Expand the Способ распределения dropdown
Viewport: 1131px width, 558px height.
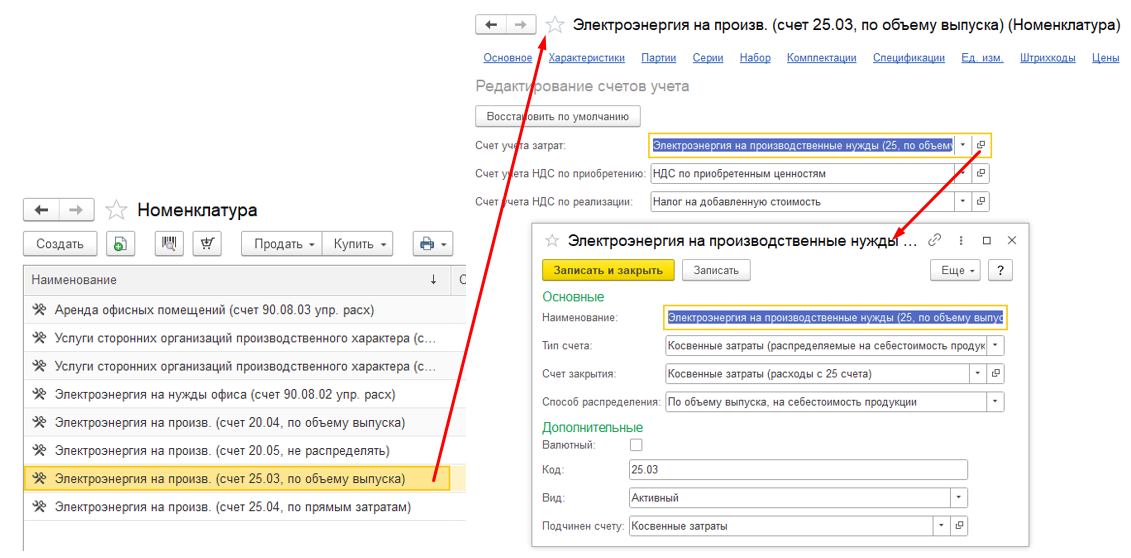pos(996,401)
